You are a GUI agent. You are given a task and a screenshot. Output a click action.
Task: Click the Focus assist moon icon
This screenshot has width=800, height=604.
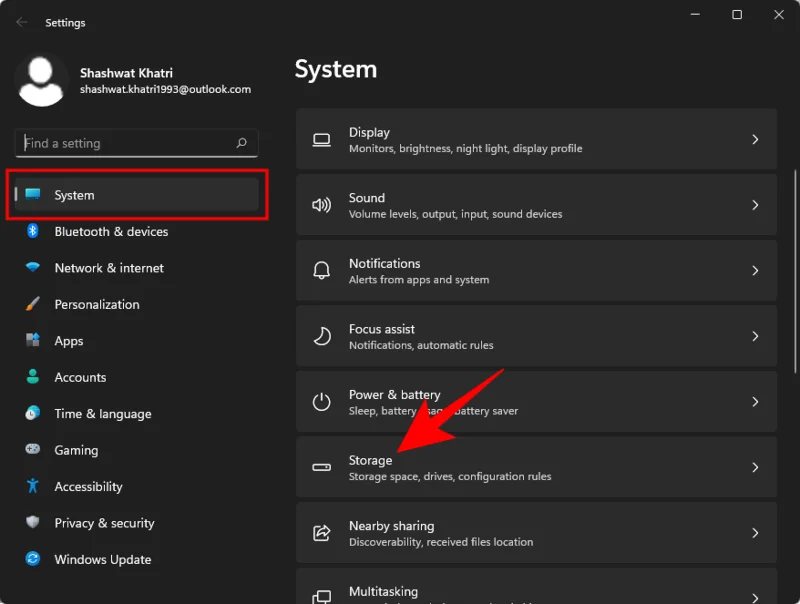(x=321, y=336)
